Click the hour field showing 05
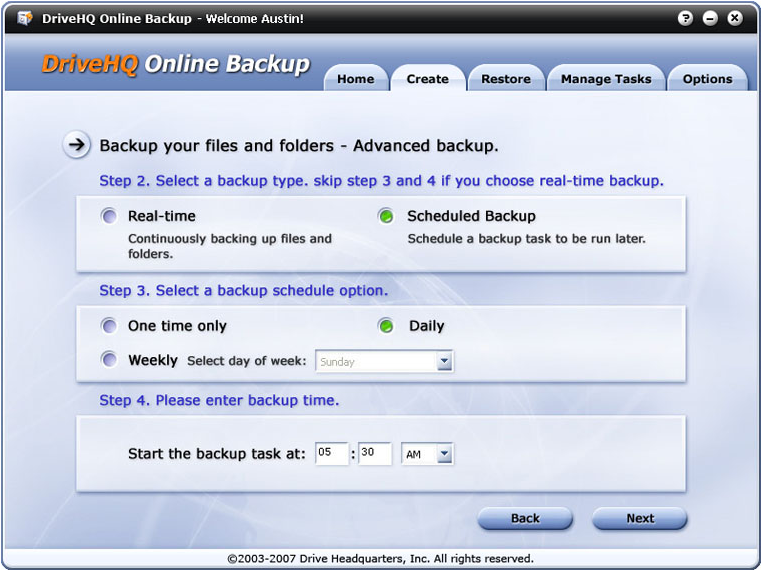 coord(332,454)
